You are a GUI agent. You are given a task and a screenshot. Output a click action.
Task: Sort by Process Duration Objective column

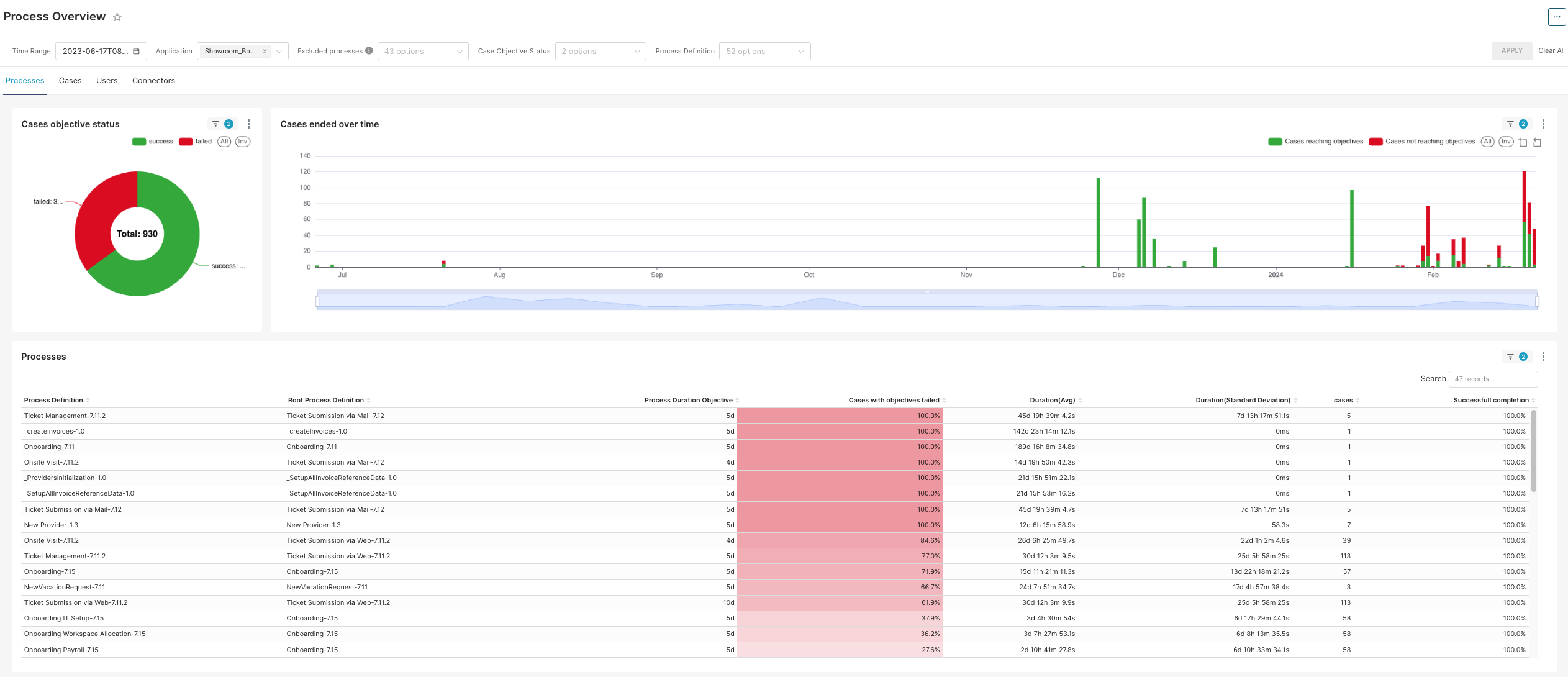tap(692, 400)
